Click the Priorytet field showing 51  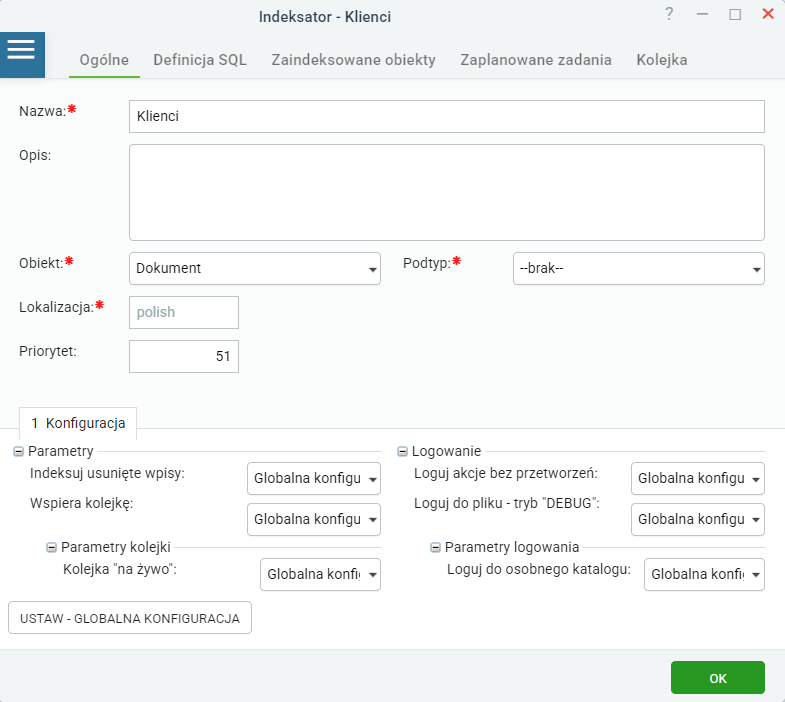[x=184, y=357]
